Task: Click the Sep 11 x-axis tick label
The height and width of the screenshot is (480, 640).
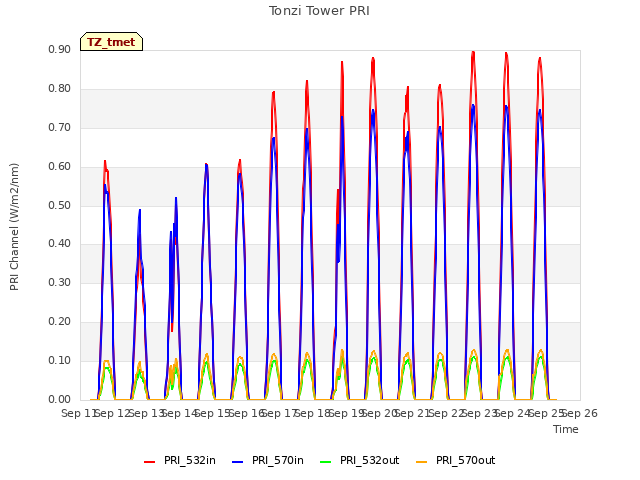Action: (80, 413)
